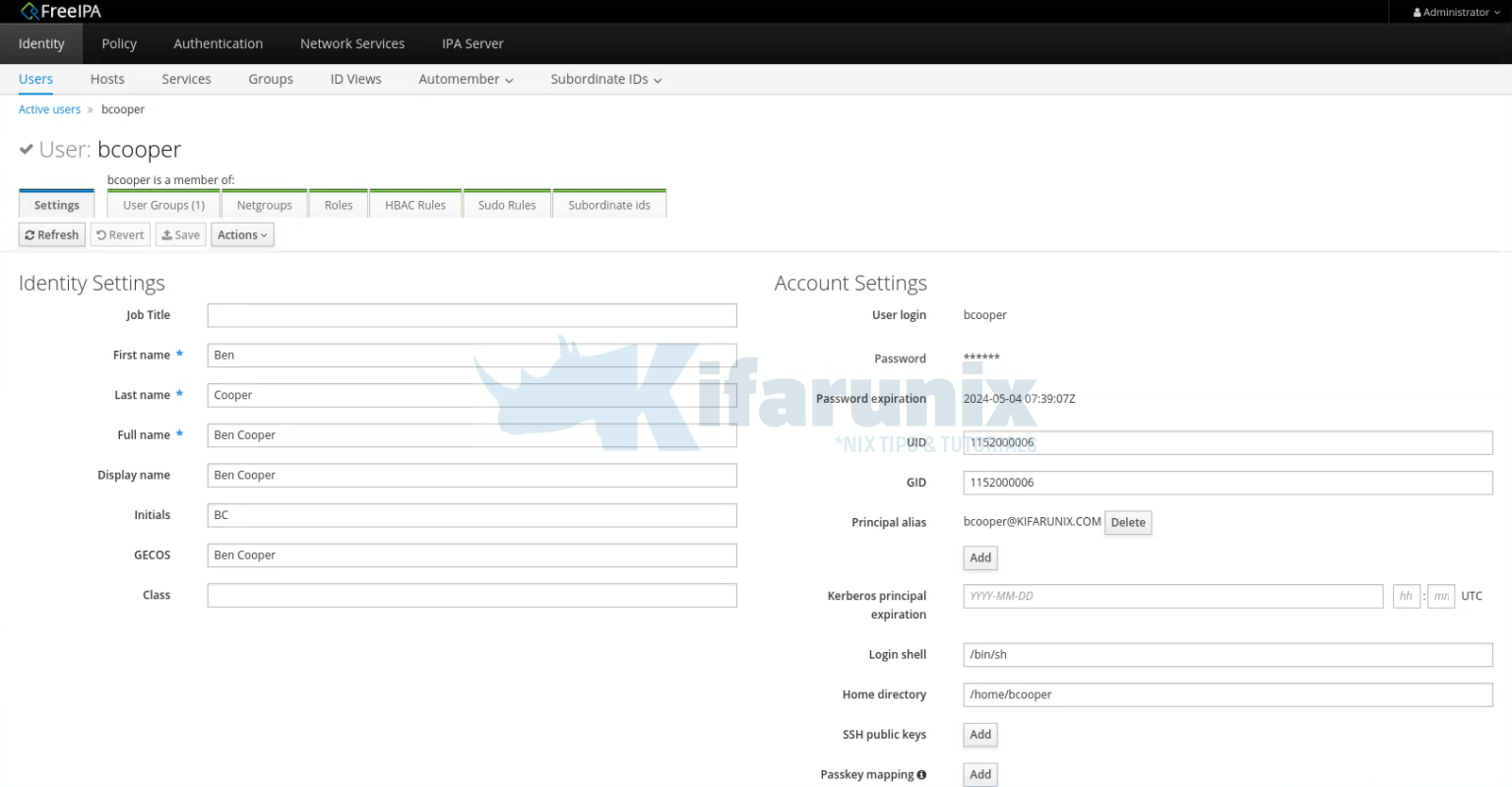Click the Refresh circular-arrows icon
This screenshot has height=787, width=1512.
click(31, 234)
